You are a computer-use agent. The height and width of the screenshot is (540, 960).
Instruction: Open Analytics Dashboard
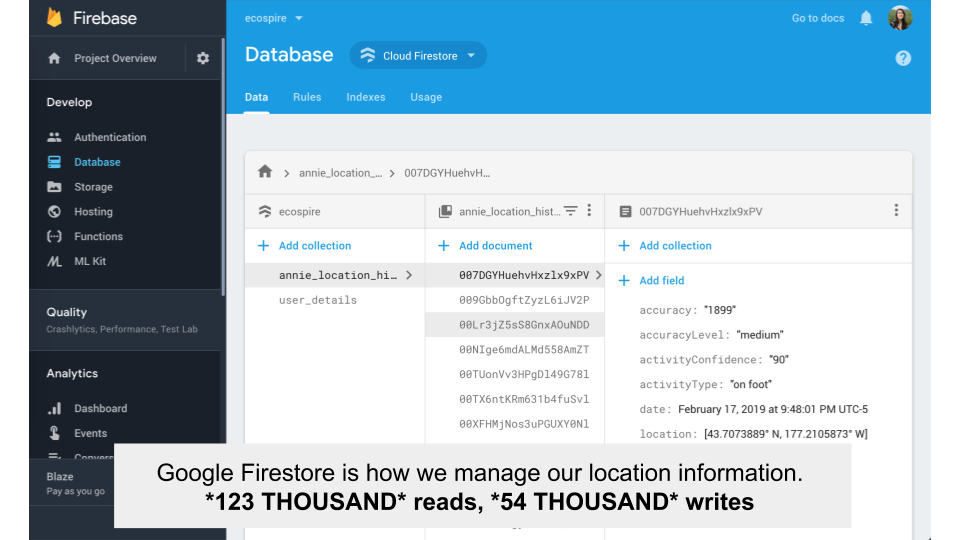click(x=101, y=408)
